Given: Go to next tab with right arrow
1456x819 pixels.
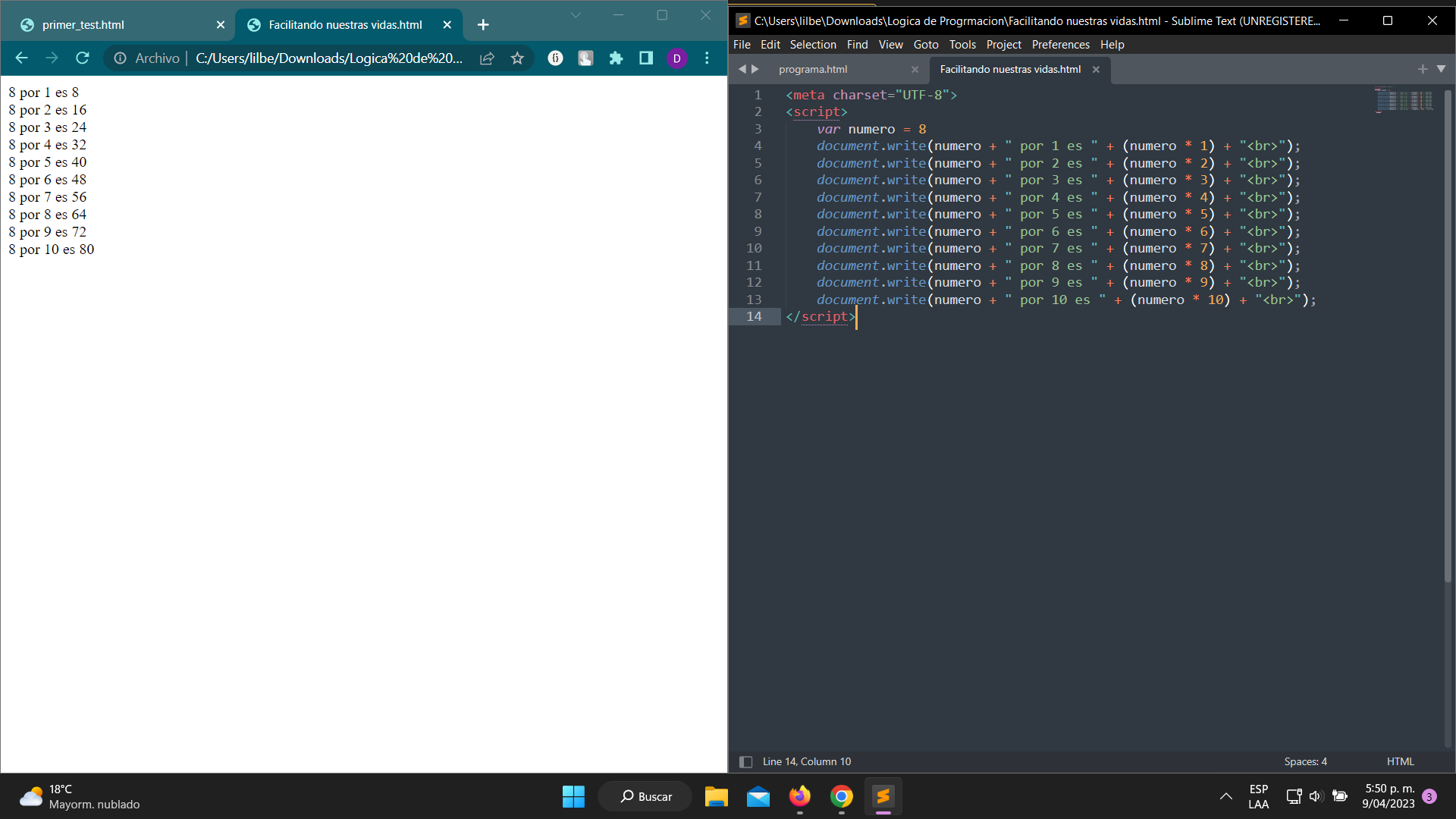Looking at the screenshot, I should click(x=755, y=69).
